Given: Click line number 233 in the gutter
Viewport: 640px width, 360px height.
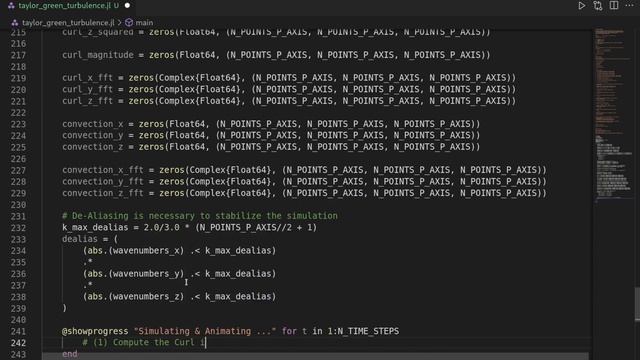Looking at the screenshot, I should pyautogui.click(x=18, y=239).
